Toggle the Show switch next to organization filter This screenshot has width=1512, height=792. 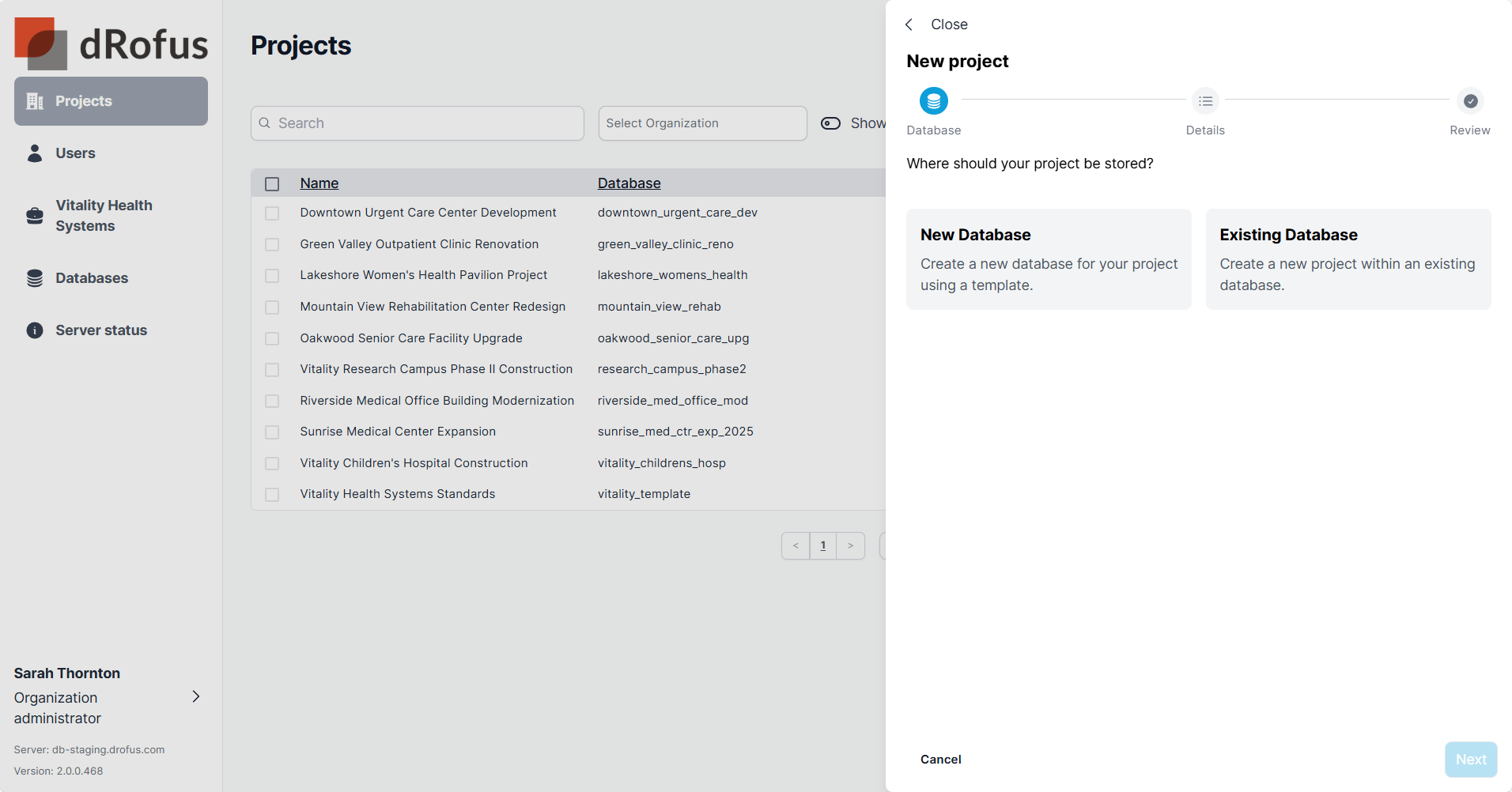pyautogui.click(x=830, y=123)
